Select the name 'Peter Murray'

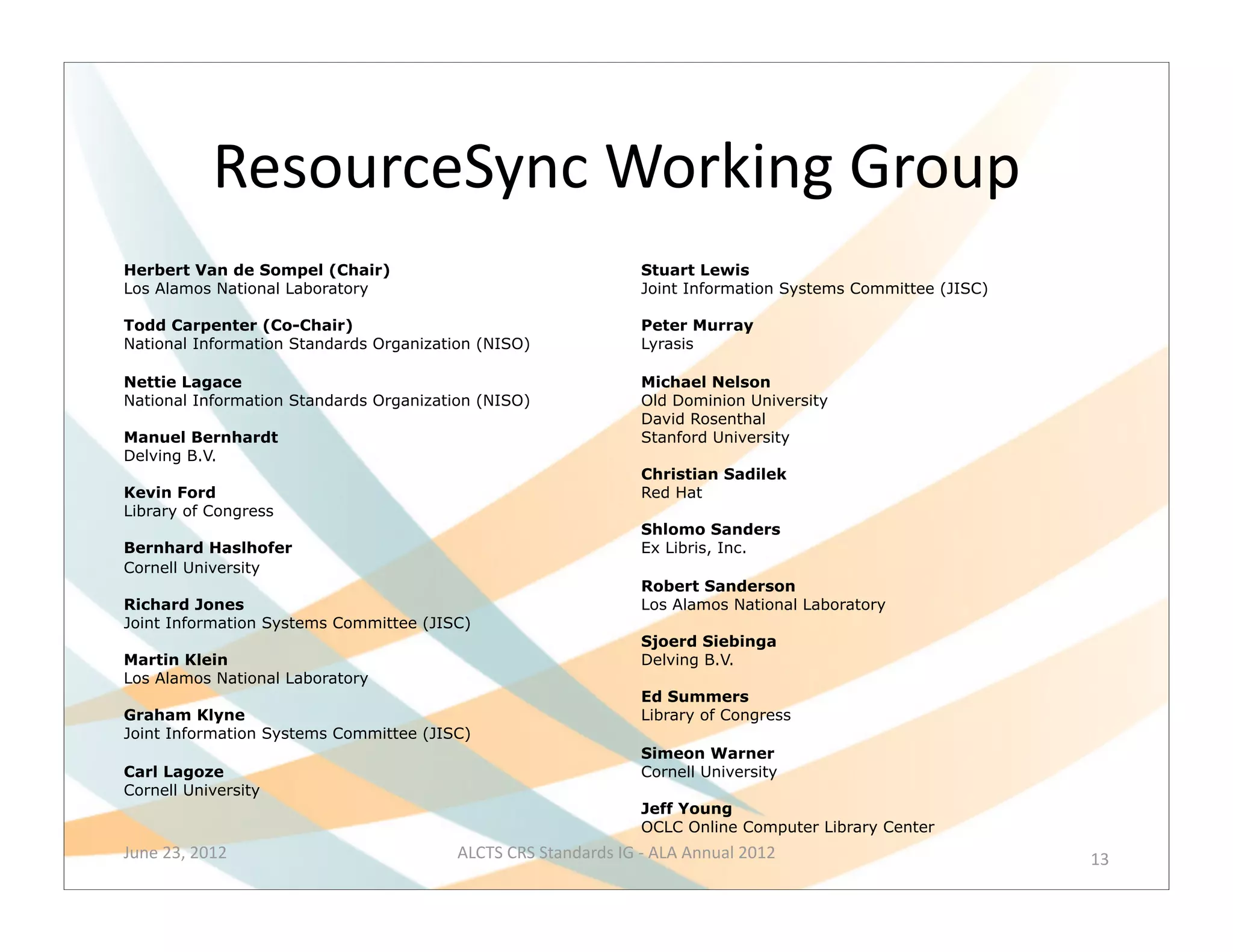pyautogui.click(x=697, y=326)
